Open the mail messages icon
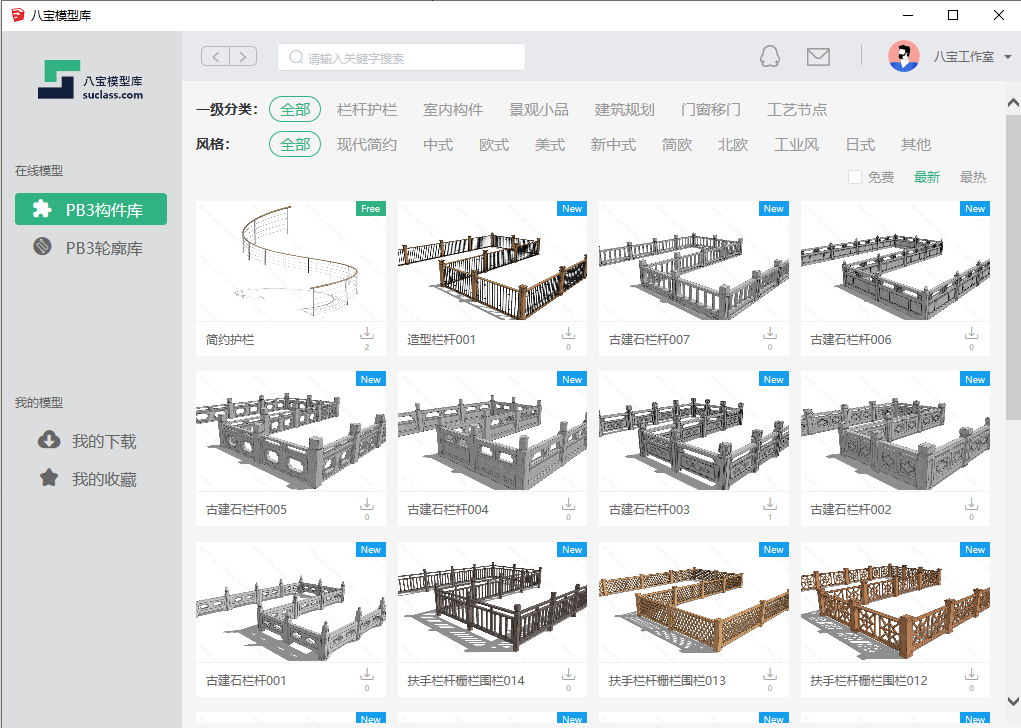Image resolution: width=1021 pixels, height=728 pixels. pos(818,57)
